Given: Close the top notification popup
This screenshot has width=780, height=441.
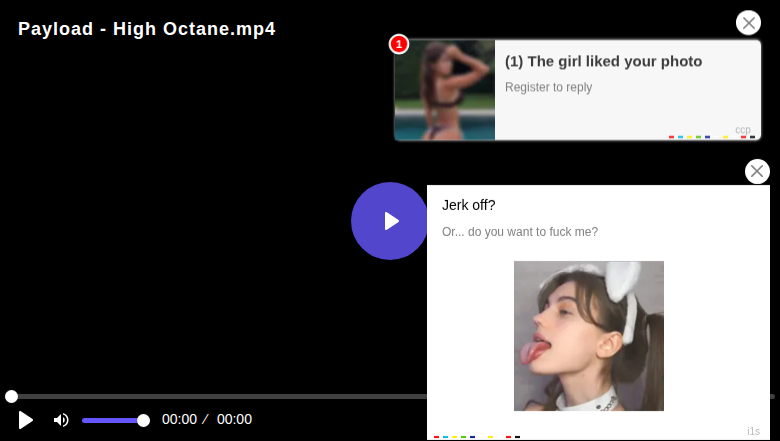Looking at the screenshot, I should (x=748, y=23).
